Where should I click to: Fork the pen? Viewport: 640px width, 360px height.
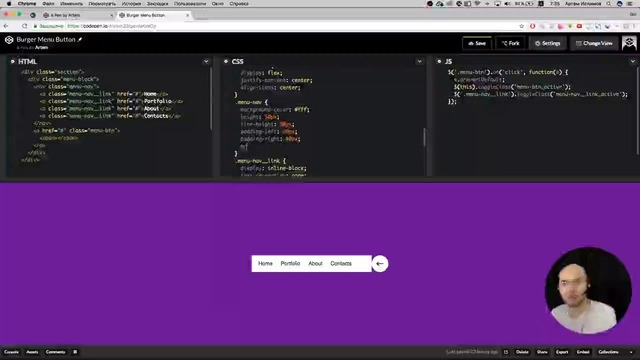(510, 43)
